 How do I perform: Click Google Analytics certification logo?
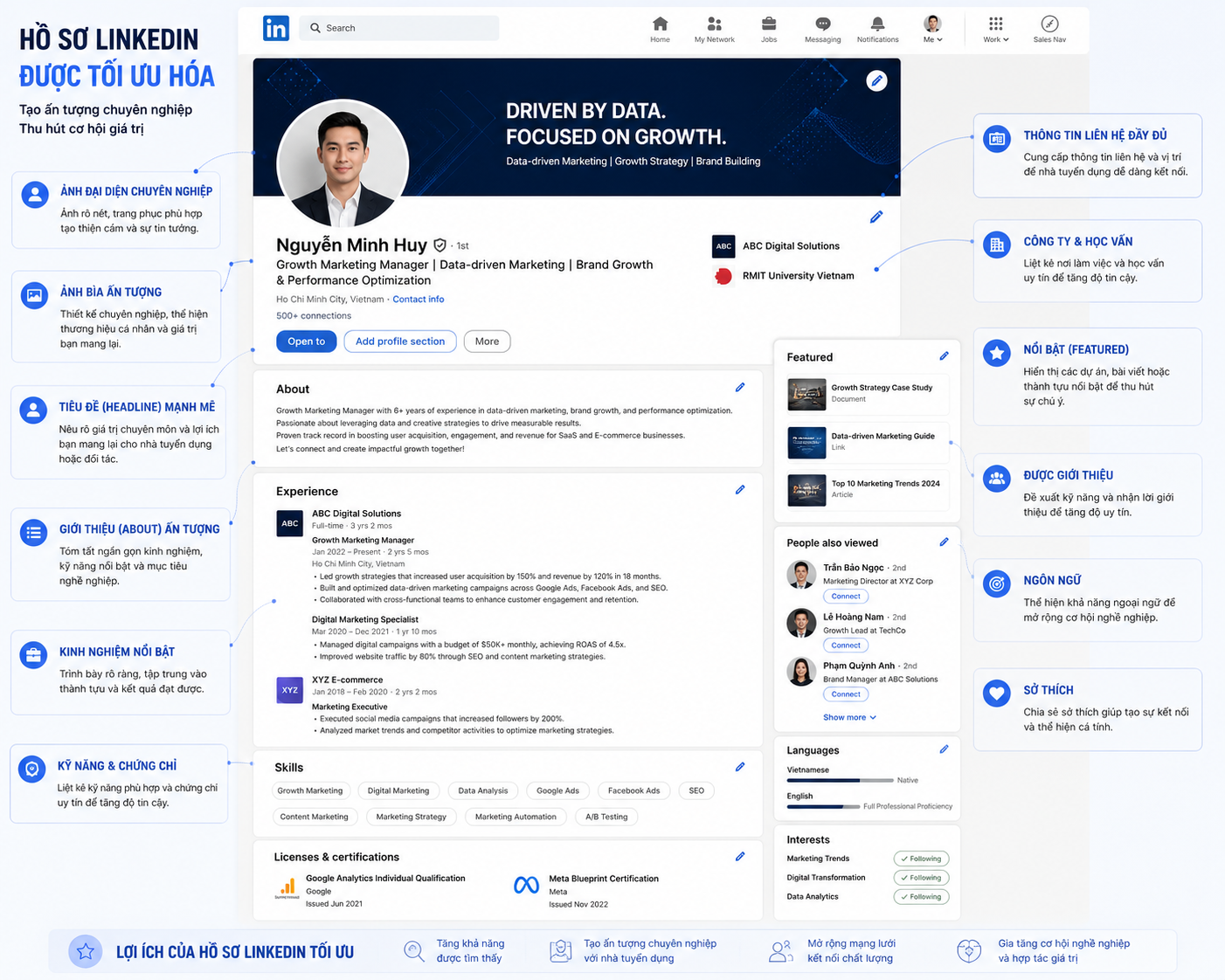pos(287,889)
